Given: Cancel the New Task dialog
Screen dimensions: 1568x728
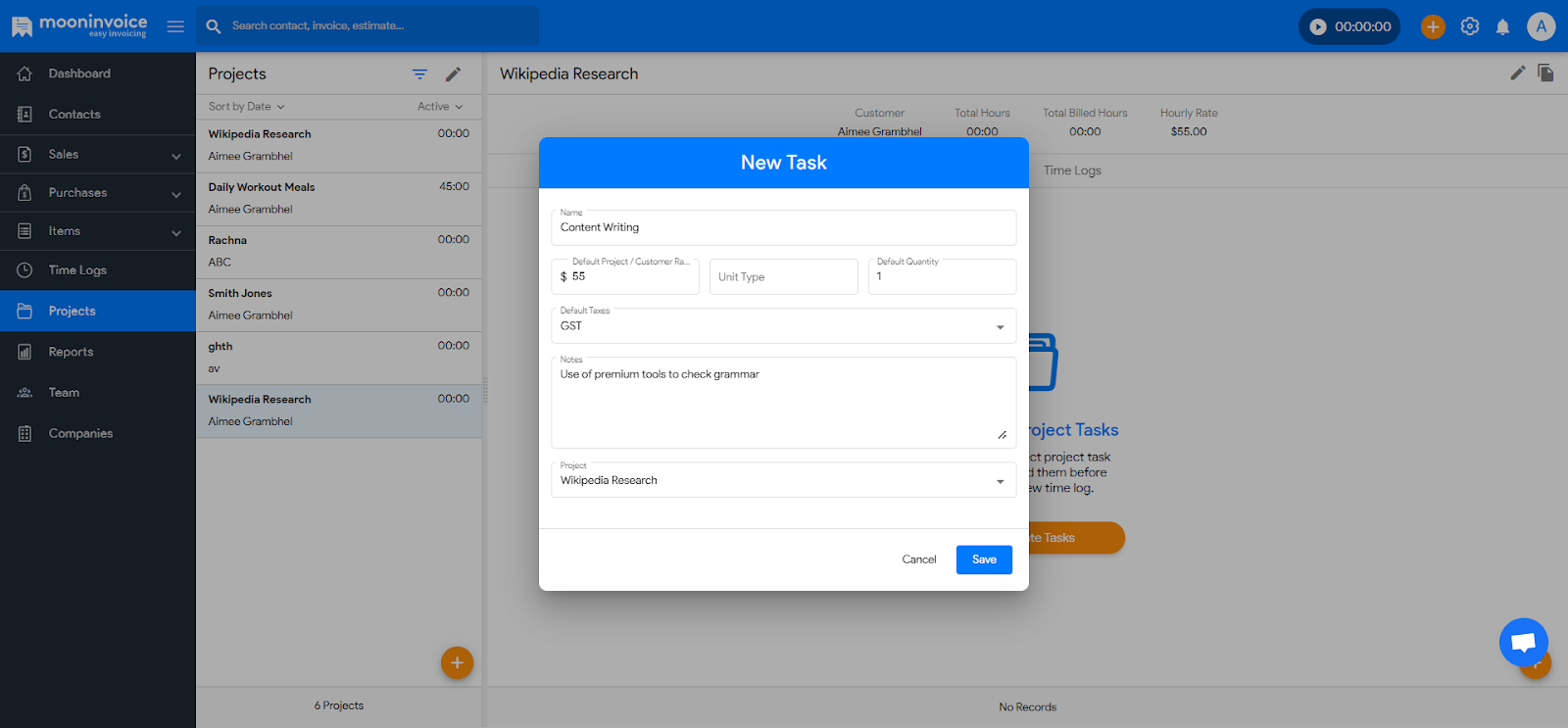Looking at the screenshot, I should click(918, 559).
